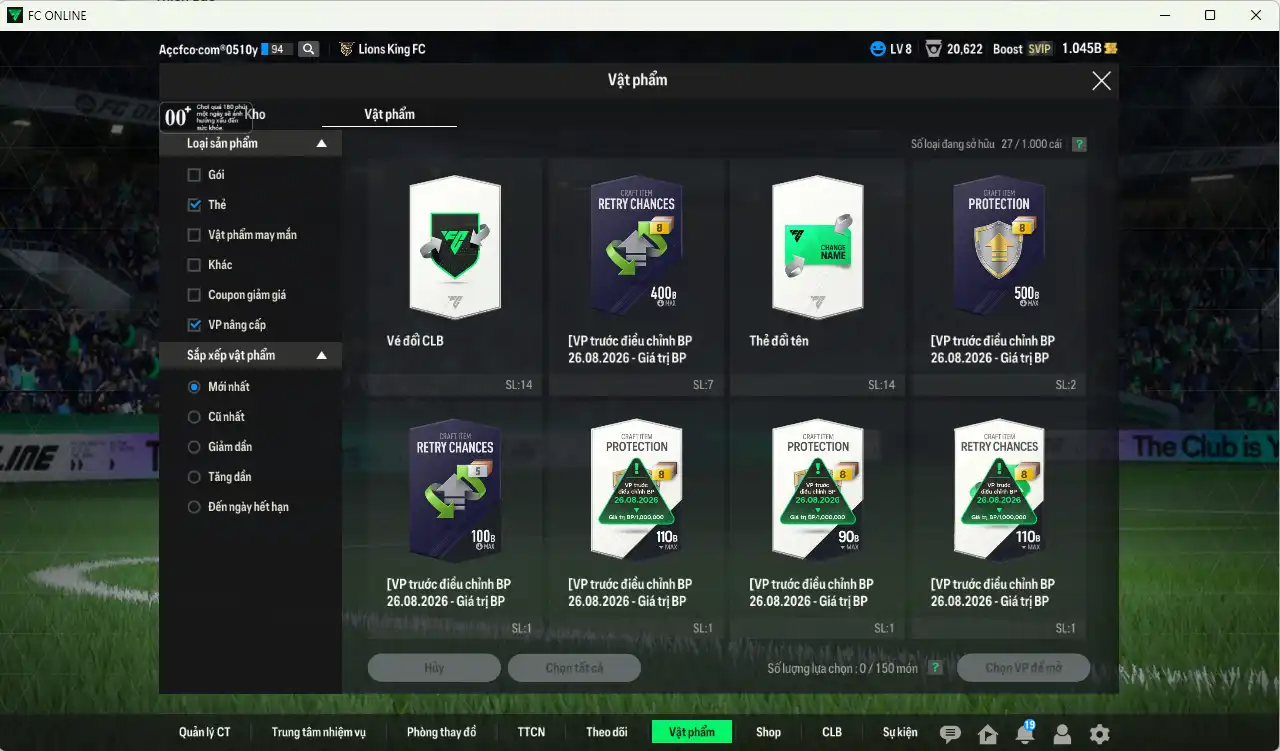Click the green help icon beside the owned count

[1079, 144]
